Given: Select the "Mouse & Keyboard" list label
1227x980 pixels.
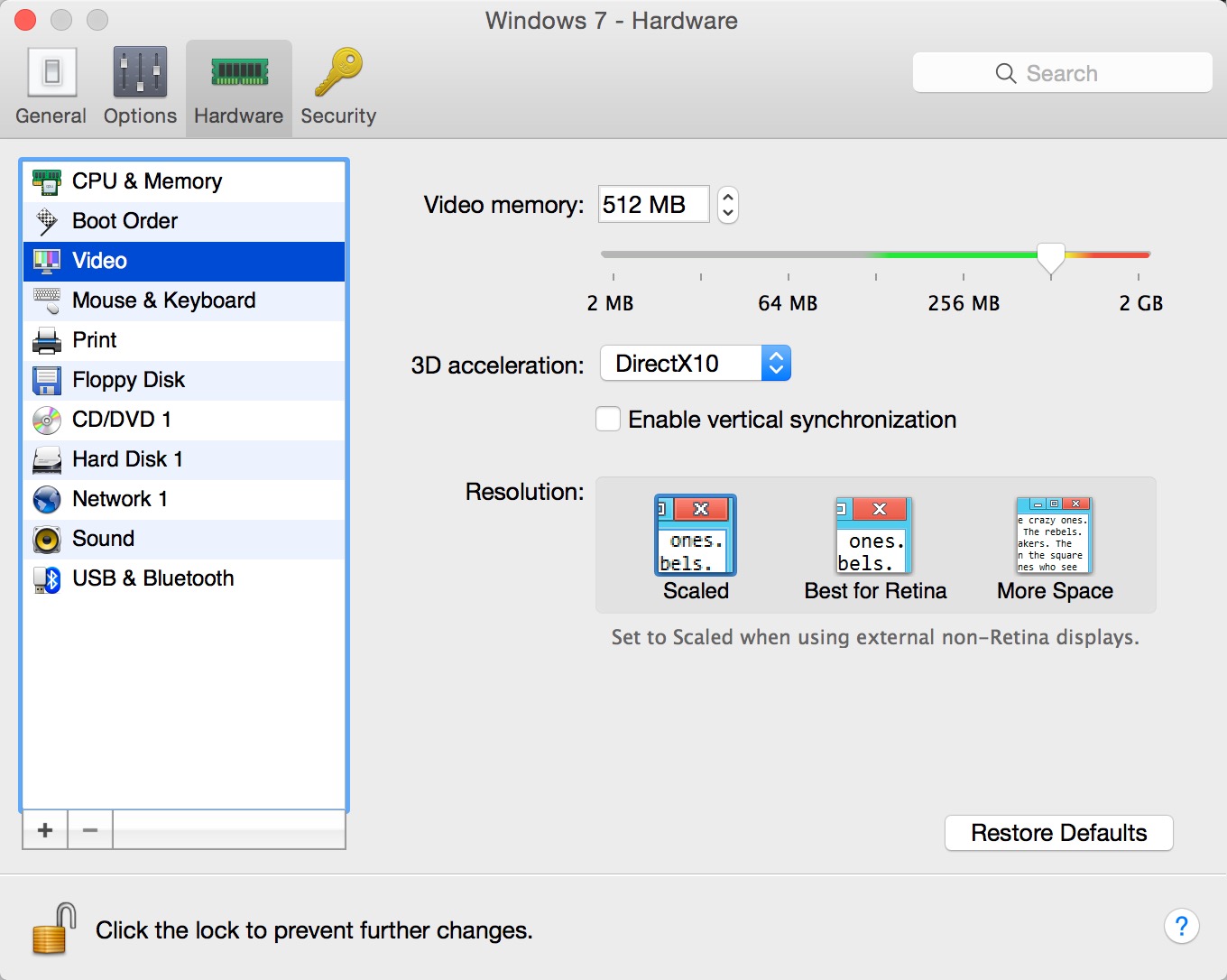Looking at the screenshot, I should [164, 300].
